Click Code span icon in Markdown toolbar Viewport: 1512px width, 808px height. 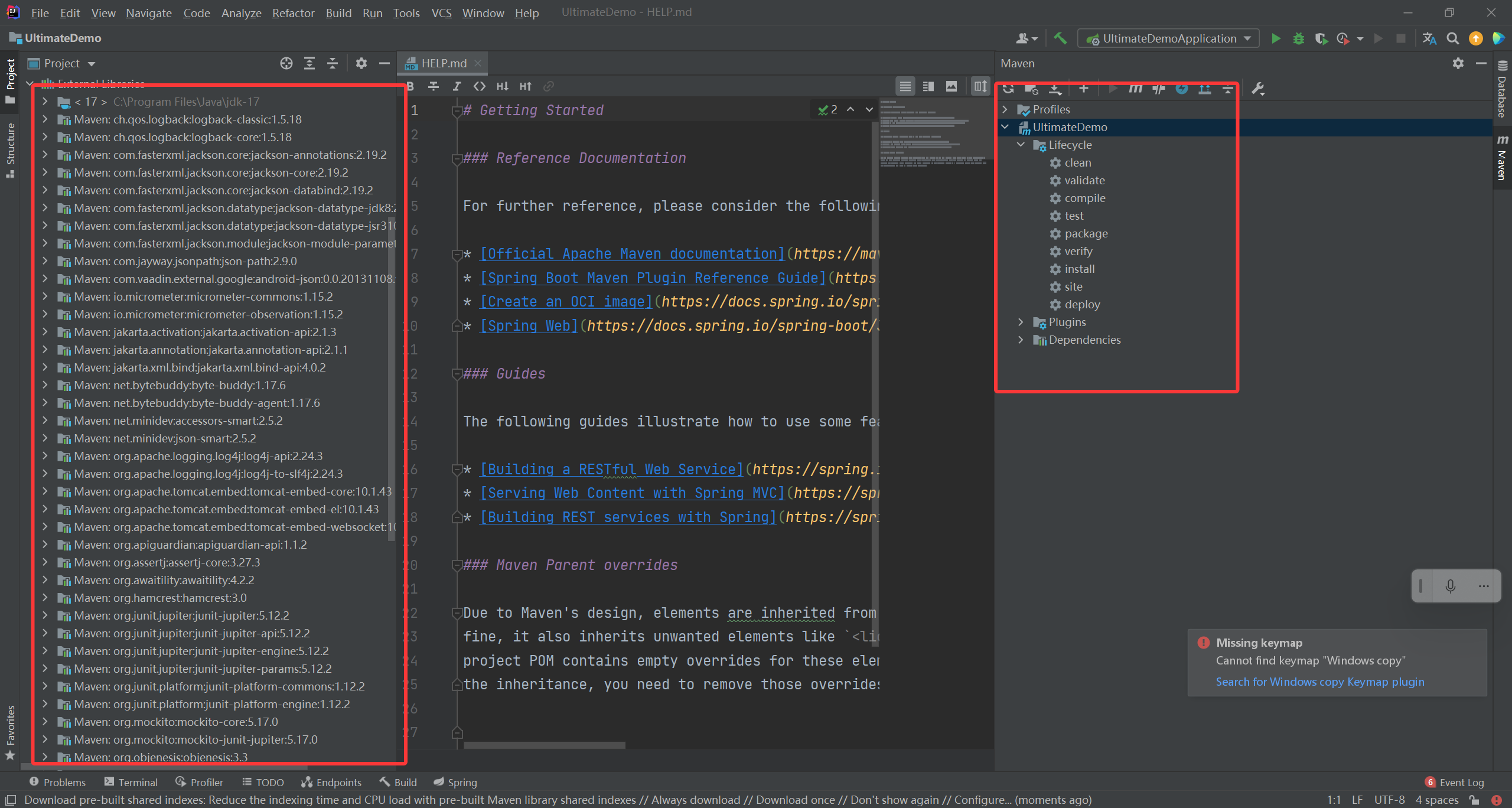pos(480,86)
